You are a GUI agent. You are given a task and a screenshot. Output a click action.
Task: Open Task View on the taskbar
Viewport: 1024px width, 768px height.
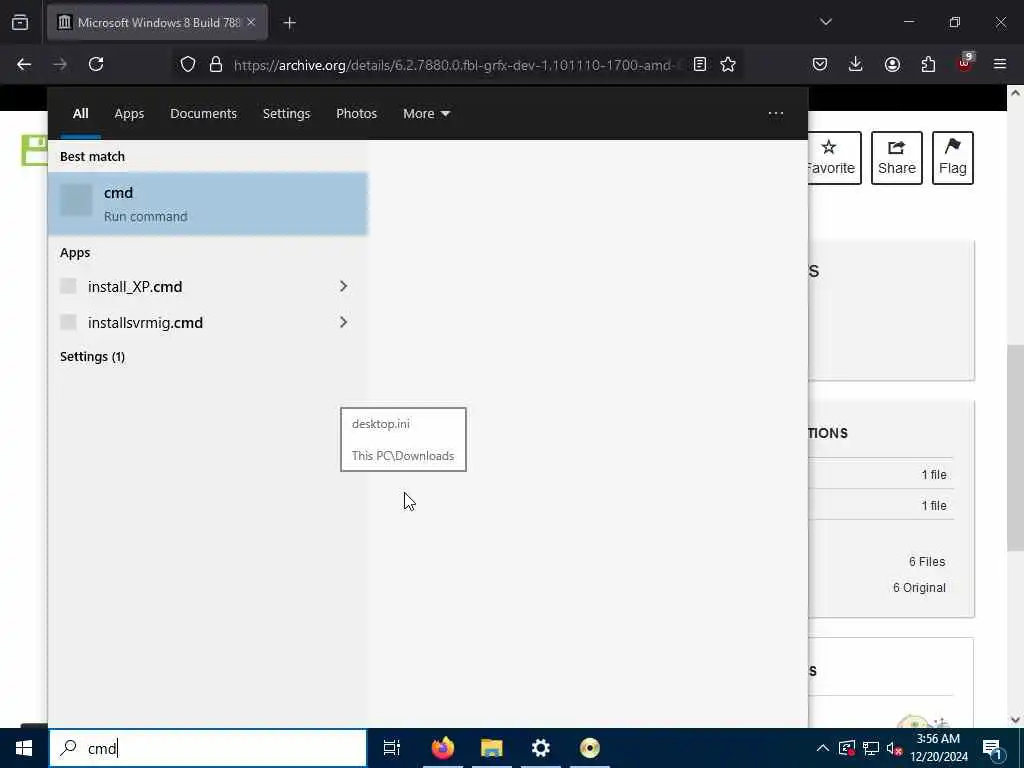pos(392,748)
